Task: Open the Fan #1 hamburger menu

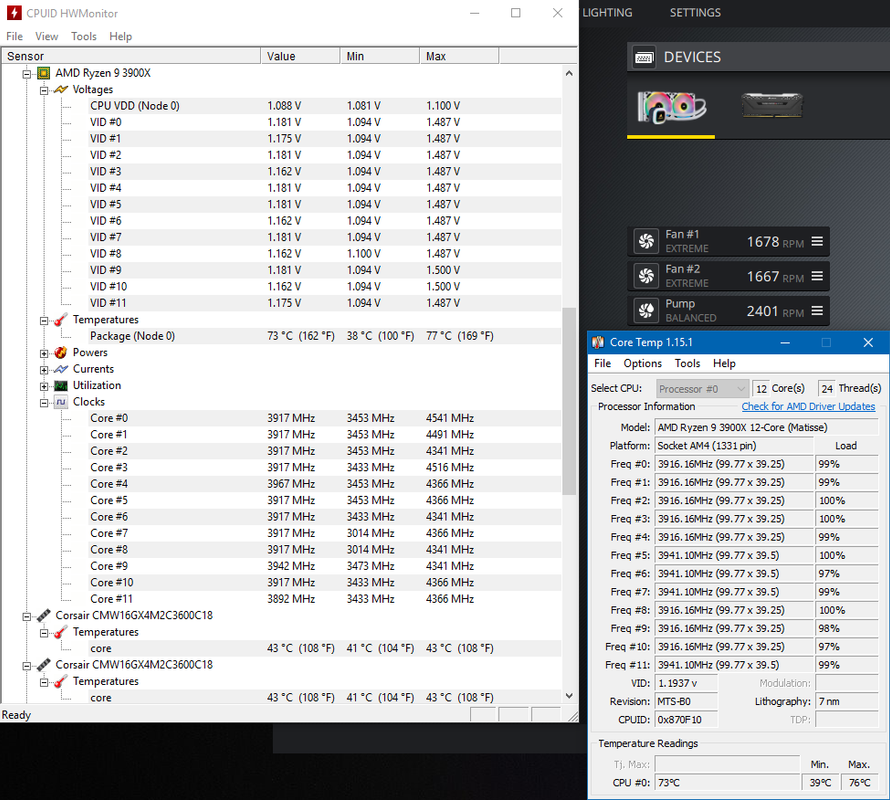Action: [x=817, y=241]
